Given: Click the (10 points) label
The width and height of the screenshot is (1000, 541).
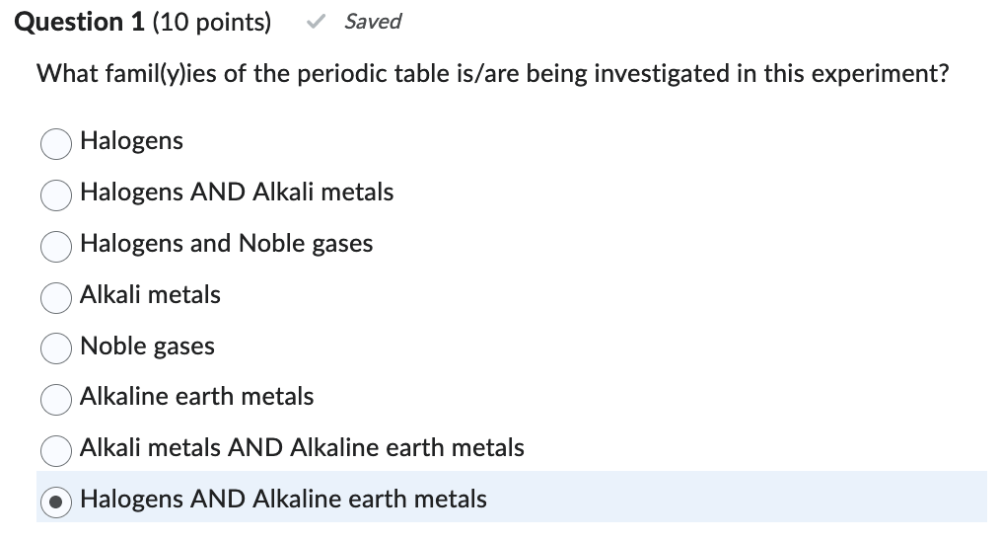Looking at the screenshot, I should (x=211, y=22).
